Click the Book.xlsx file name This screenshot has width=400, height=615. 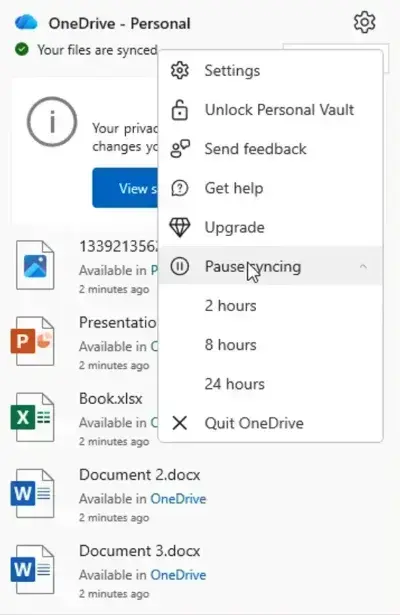point(111,399)
